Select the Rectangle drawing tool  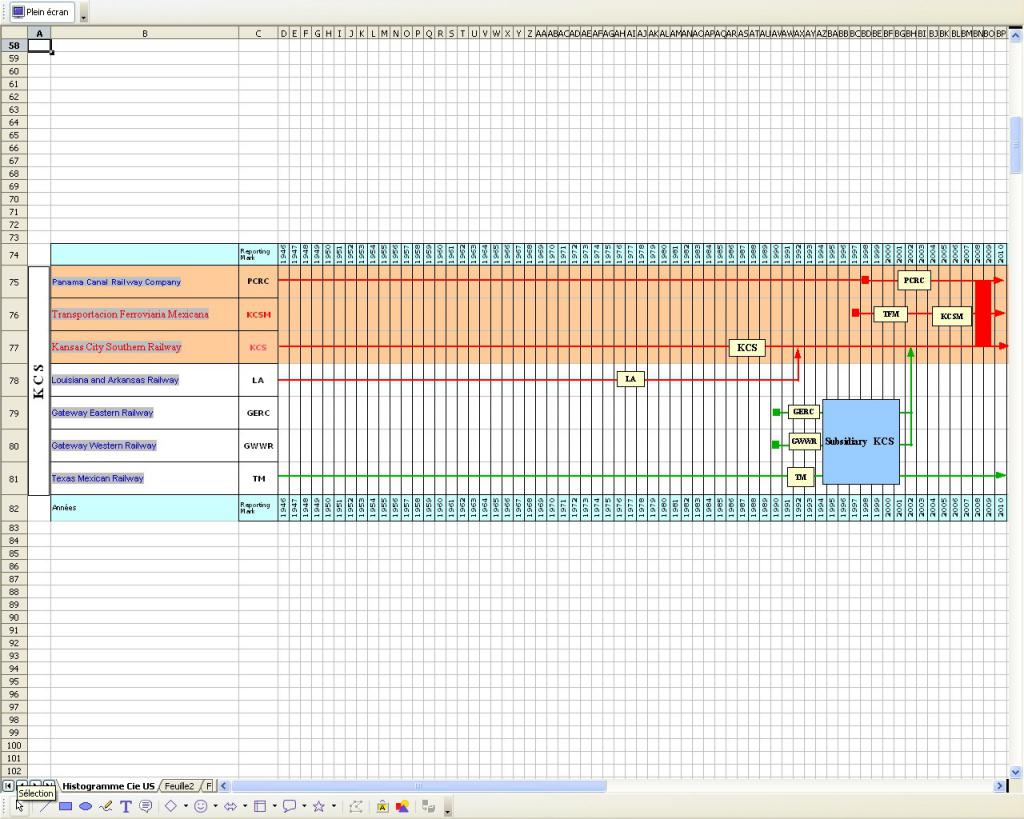pyautogui.click(x=65, y=807)
